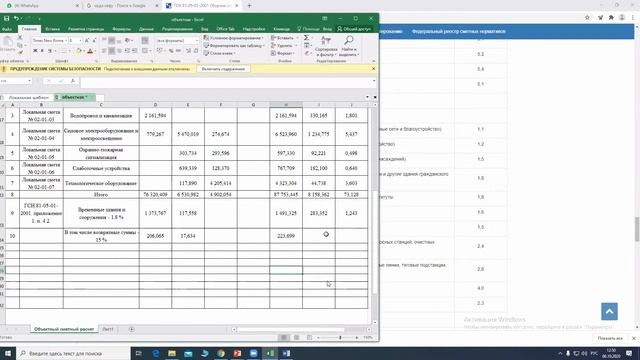
Task: Apply bold formatting in the Font group
Action: [35, 51]
